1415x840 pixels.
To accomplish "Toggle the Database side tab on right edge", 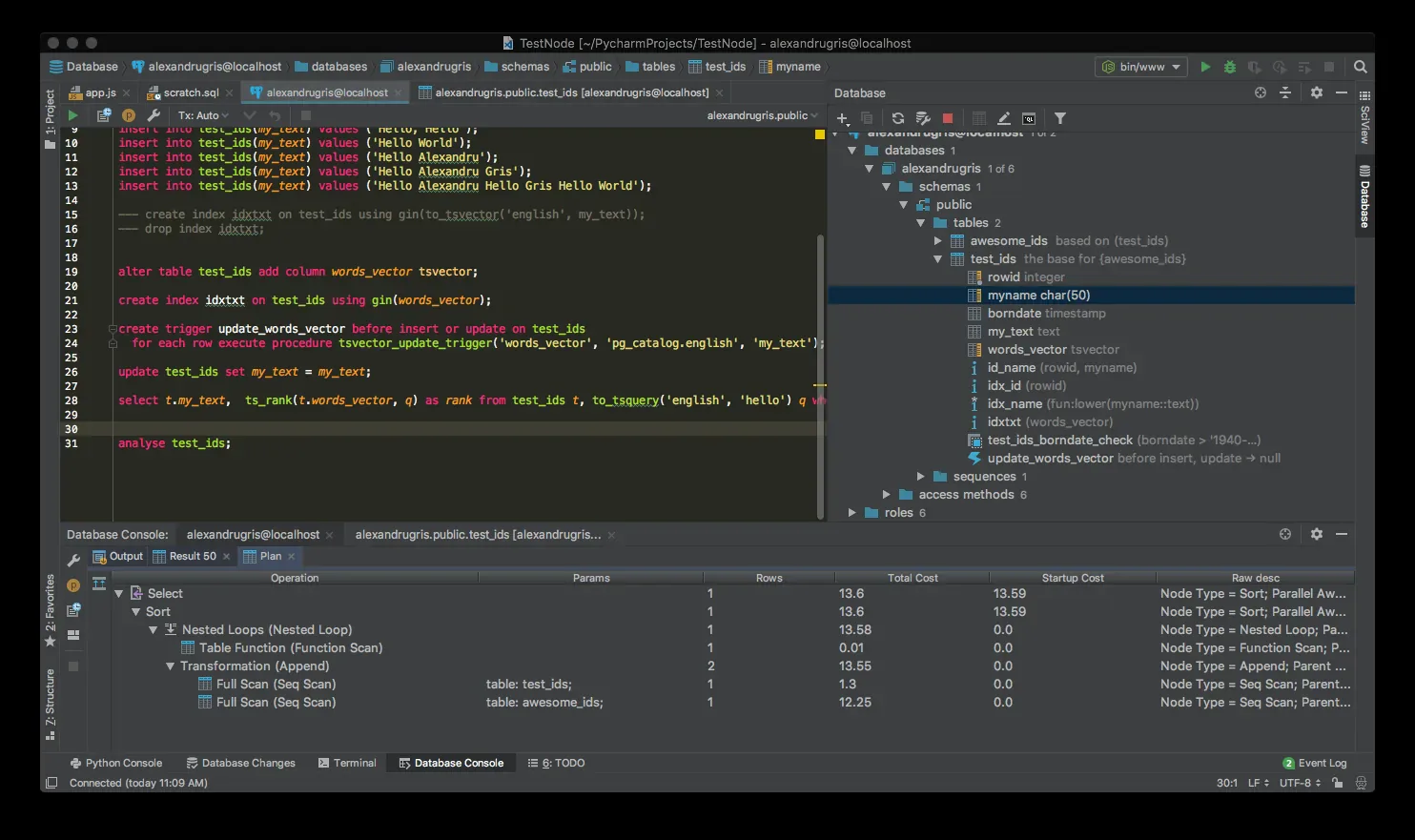I will pos(1364,196).
